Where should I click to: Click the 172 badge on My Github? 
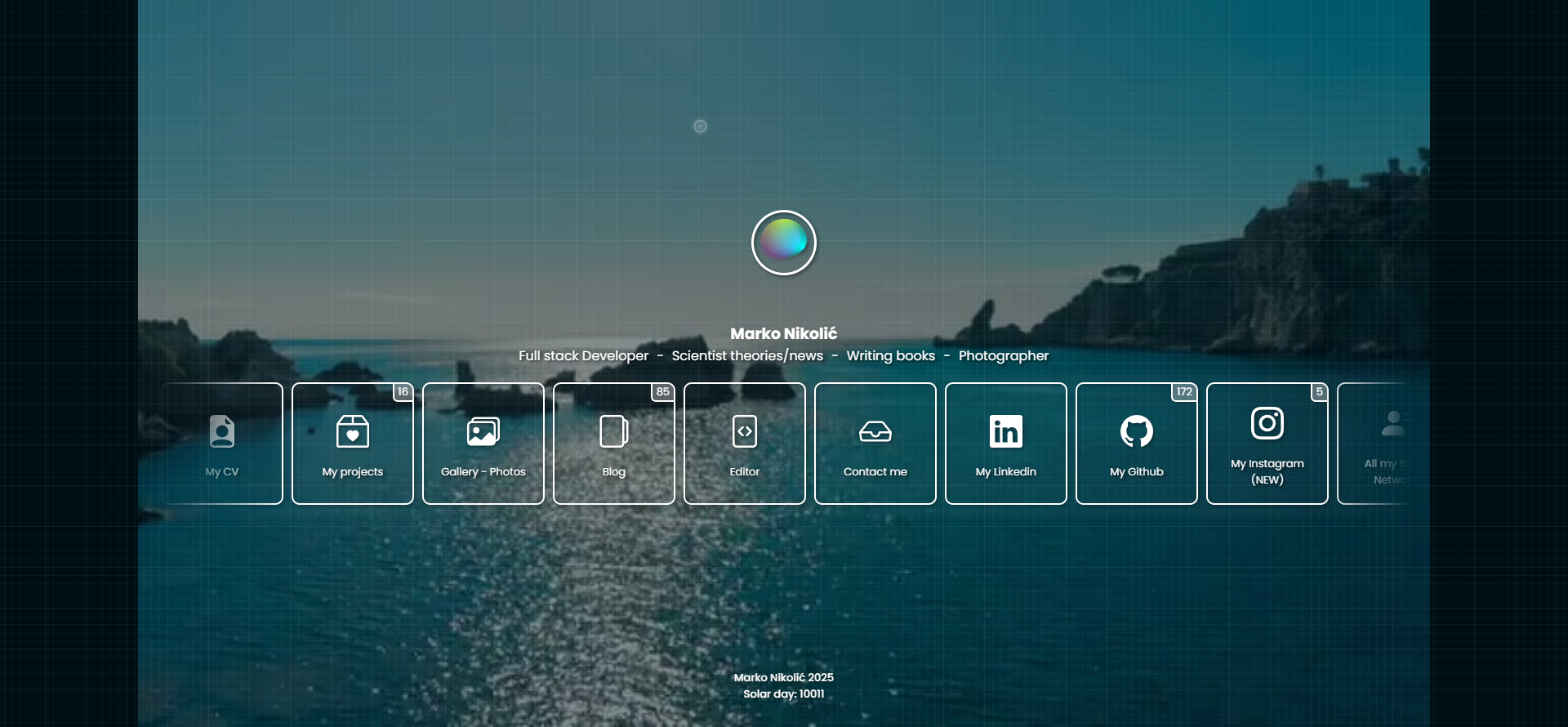[1184, 392]
